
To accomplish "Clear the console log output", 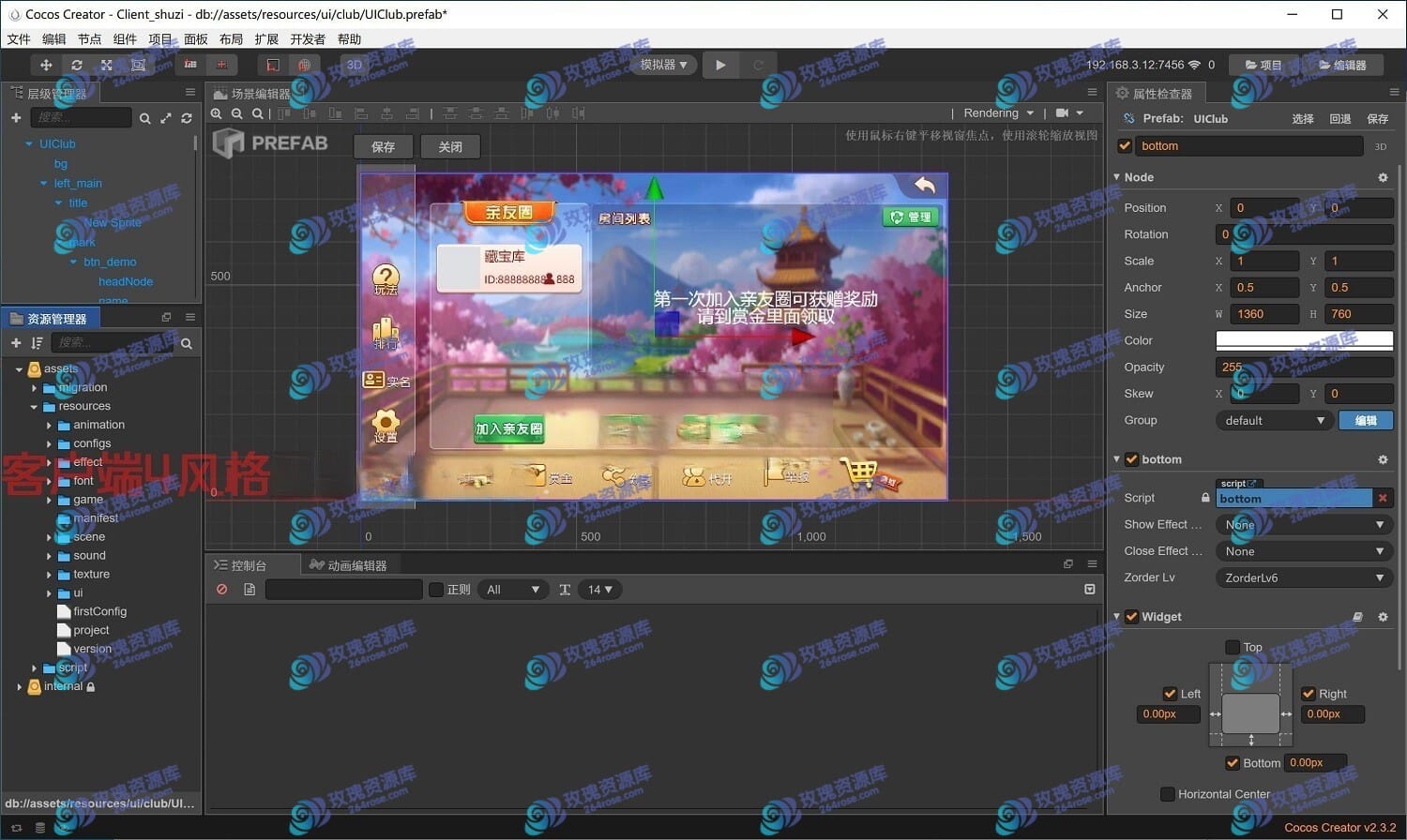I will (222, 590).
